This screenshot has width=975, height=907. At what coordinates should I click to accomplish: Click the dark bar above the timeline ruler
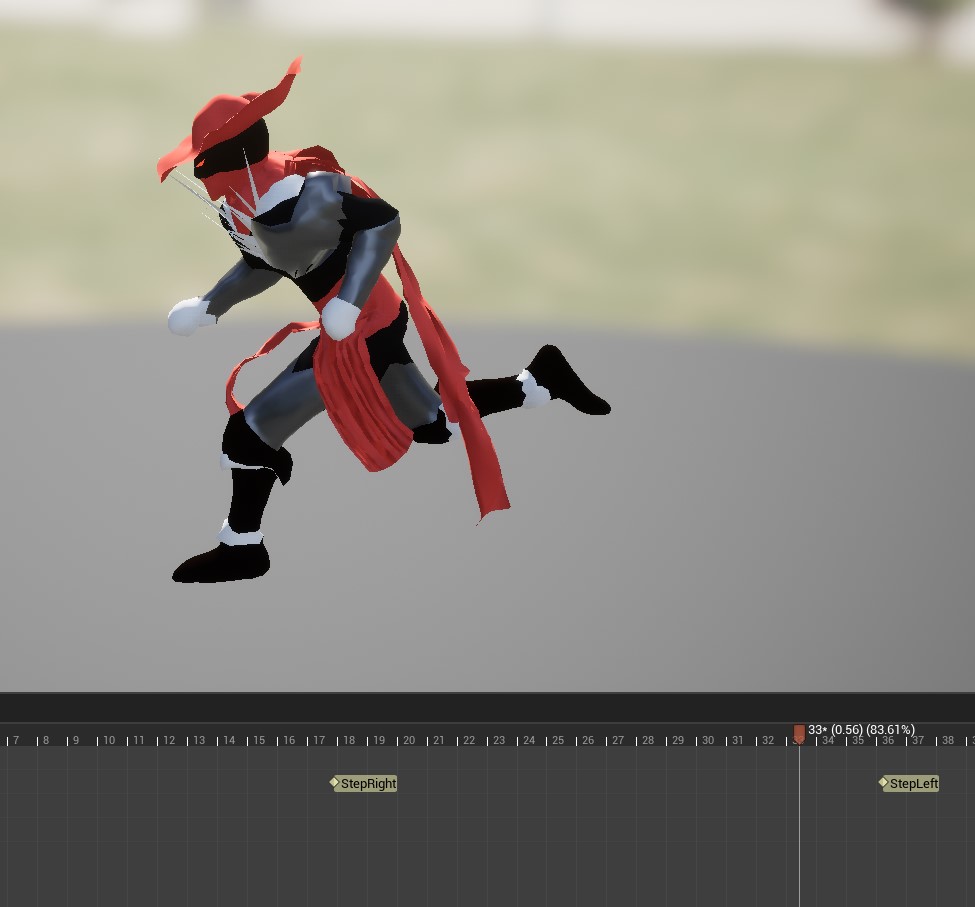[x=487, y=708]
